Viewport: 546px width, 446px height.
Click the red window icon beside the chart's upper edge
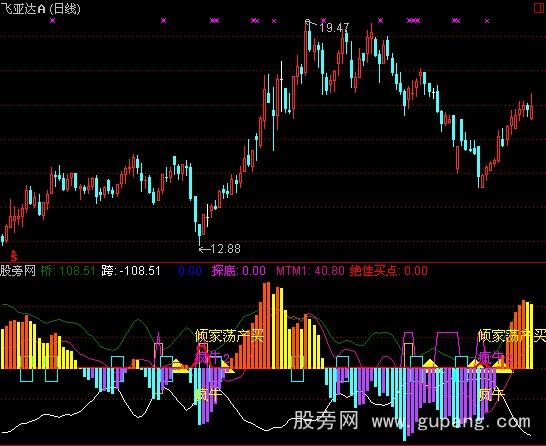(x=540, y=7)
